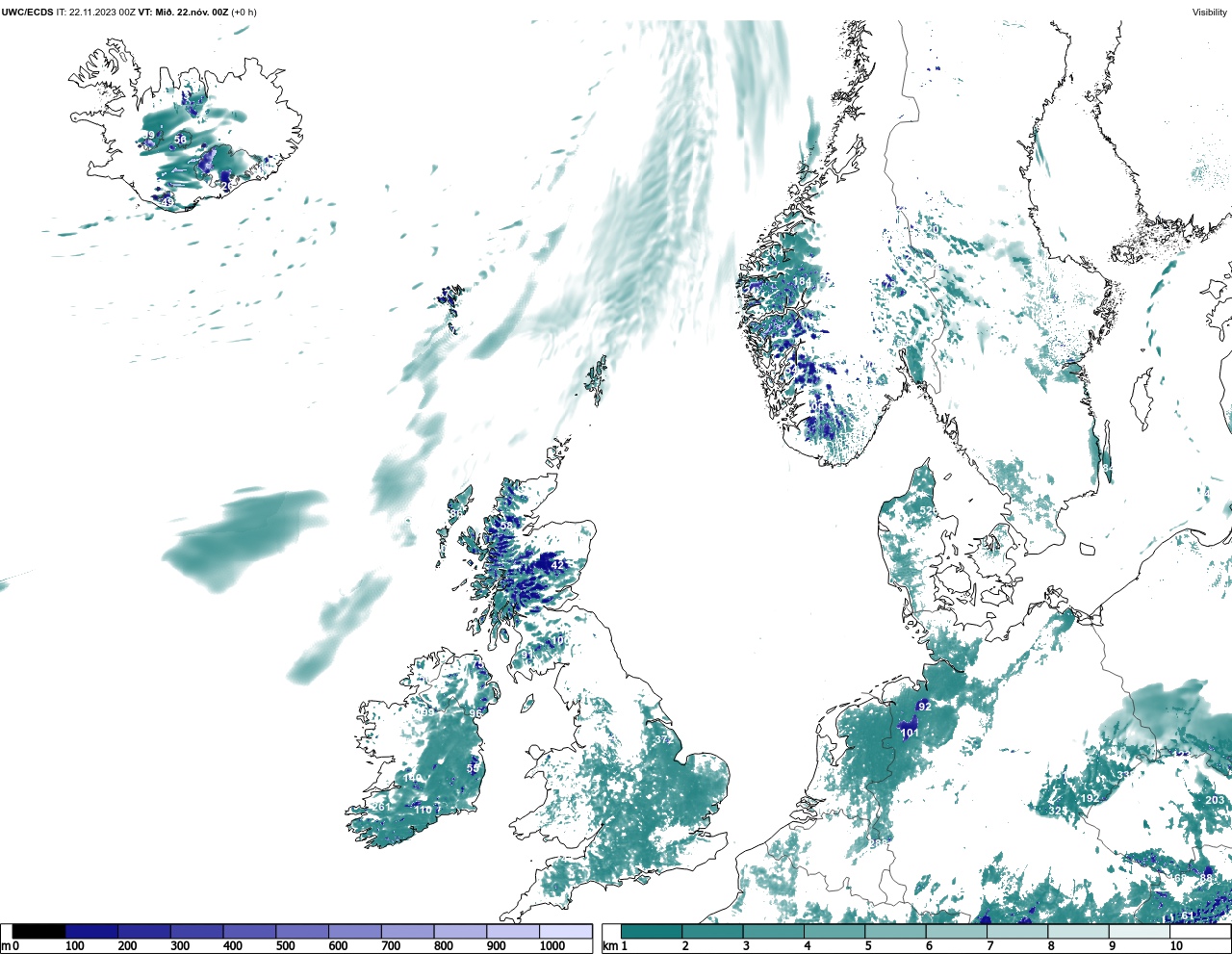Select the '184' value over Norway
This screenshot has width=1232, height=954.
[x=802, y=281]
